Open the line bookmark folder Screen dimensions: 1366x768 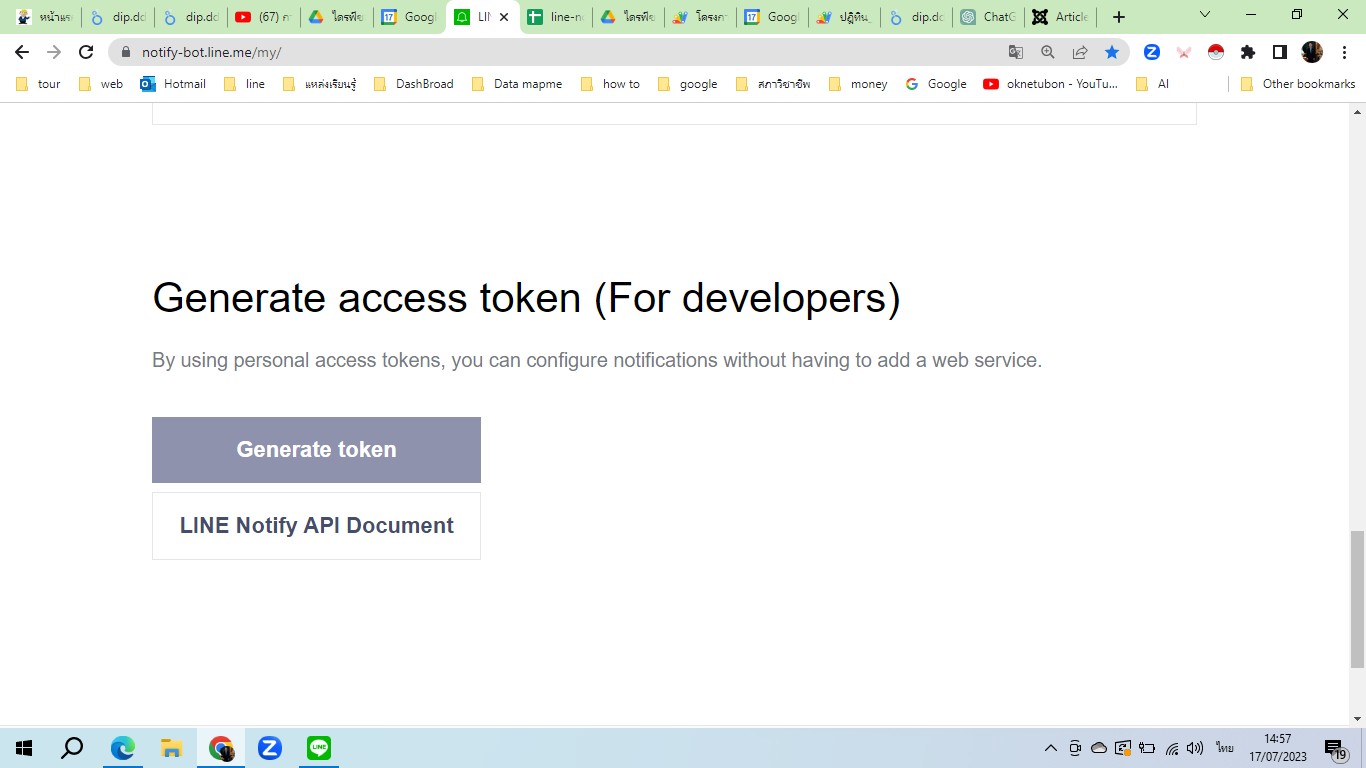click(x=245, y=84)
